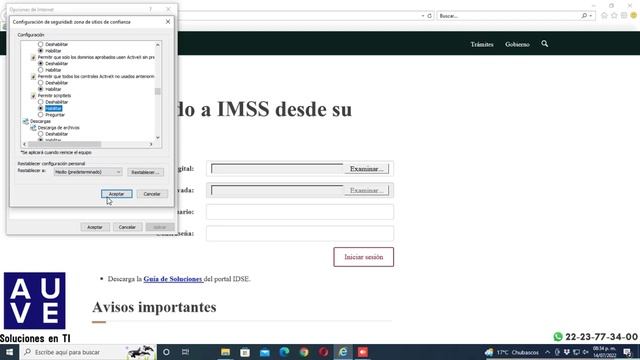Click the settings list scroll-right arrow

[151, 144]
